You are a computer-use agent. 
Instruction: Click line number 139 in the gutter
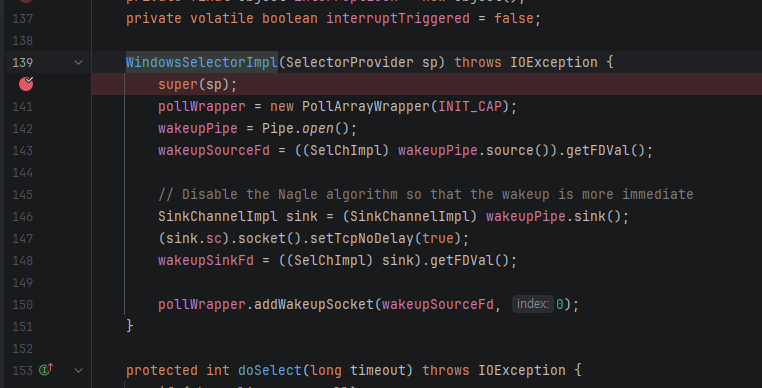(23, 63)
